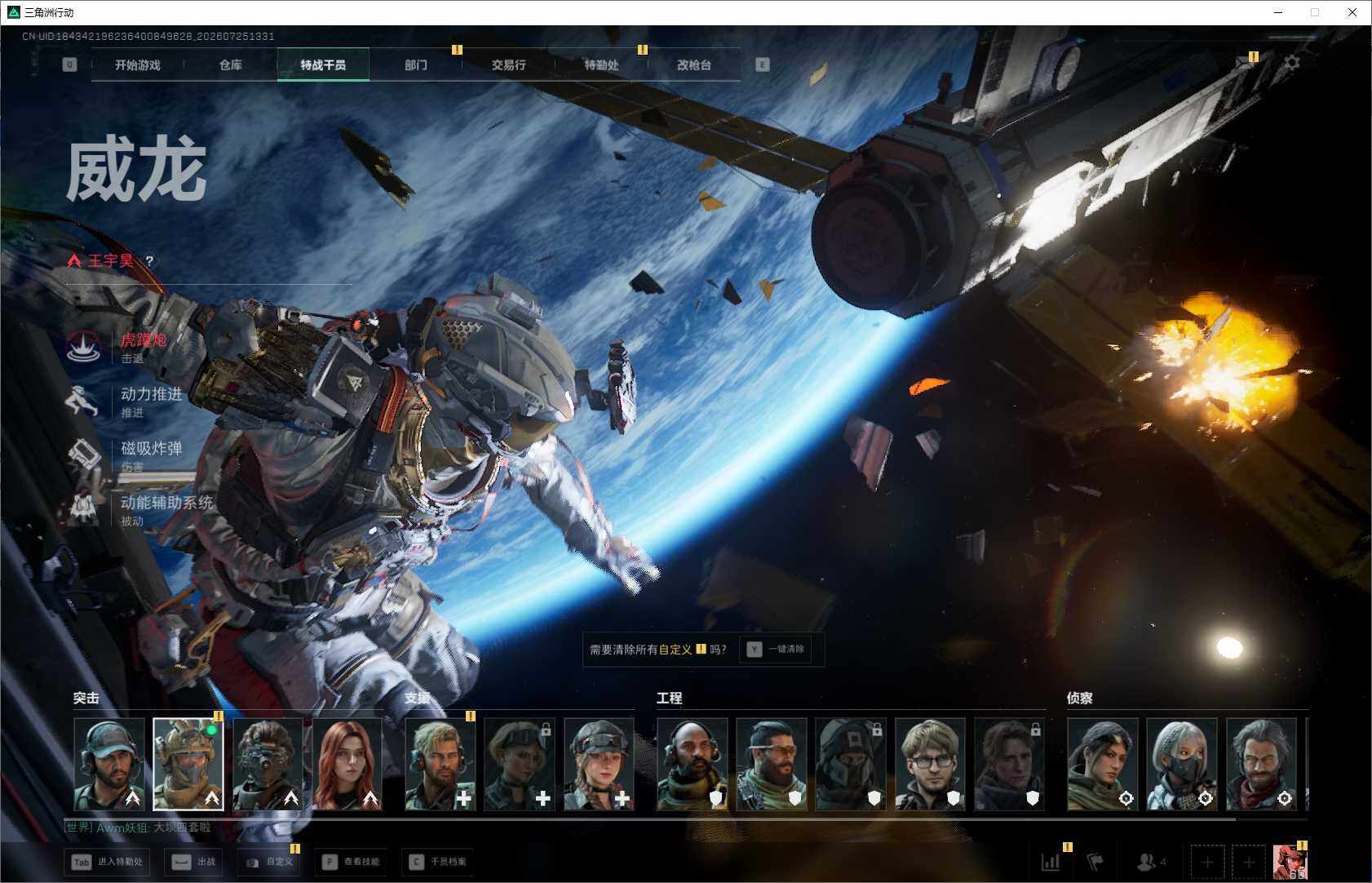
Task: Open the settings gear icon
Action: [x=1292, y=63]
